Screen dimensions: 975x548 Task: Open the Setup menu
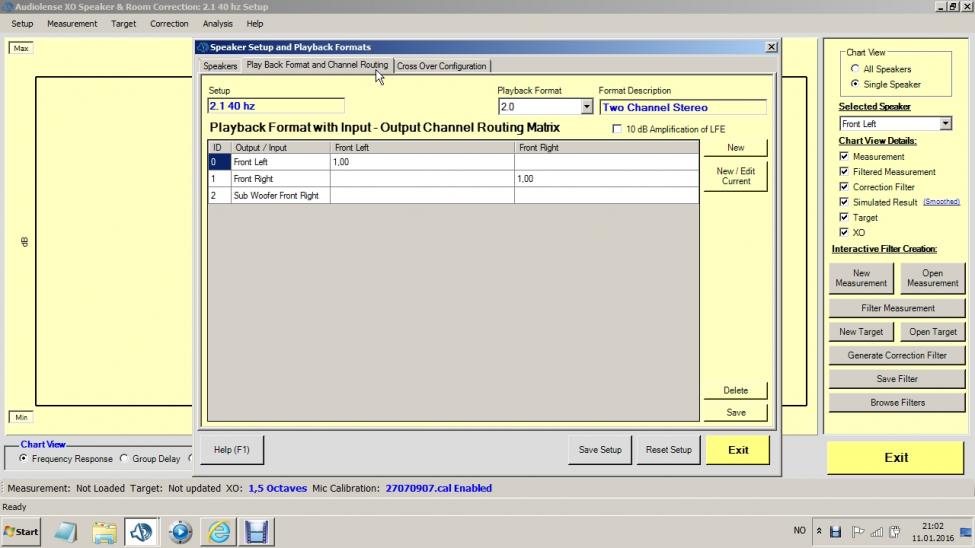tap(22, 24)
